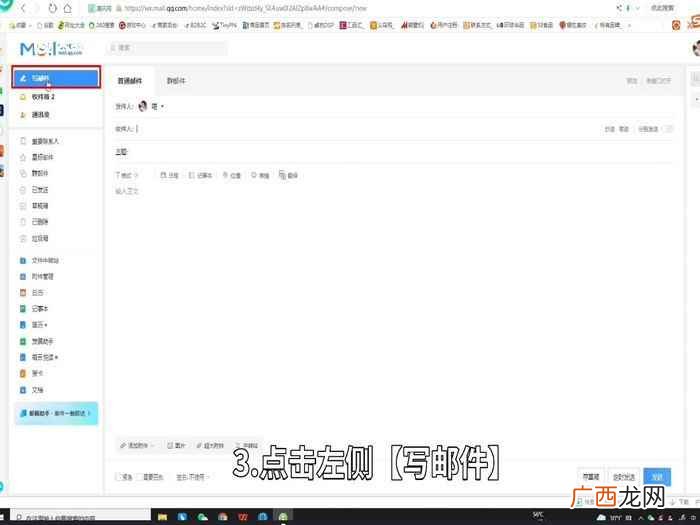
Task: Click the mail search box
Action: click(167, 48)
